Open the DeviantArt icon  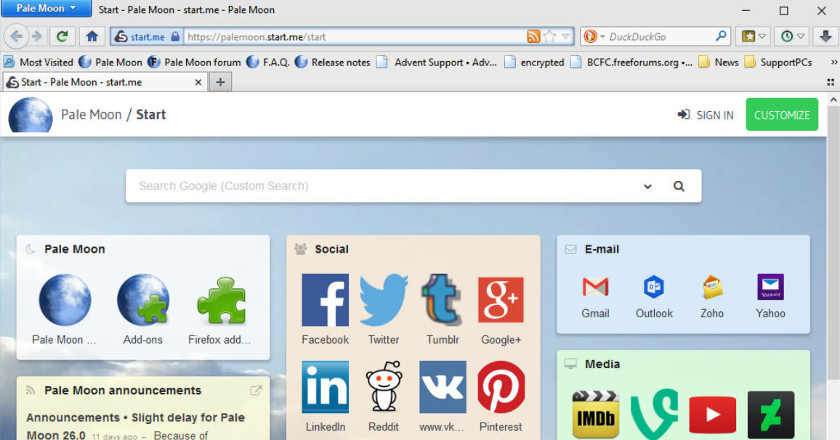[x=771, y=415]
